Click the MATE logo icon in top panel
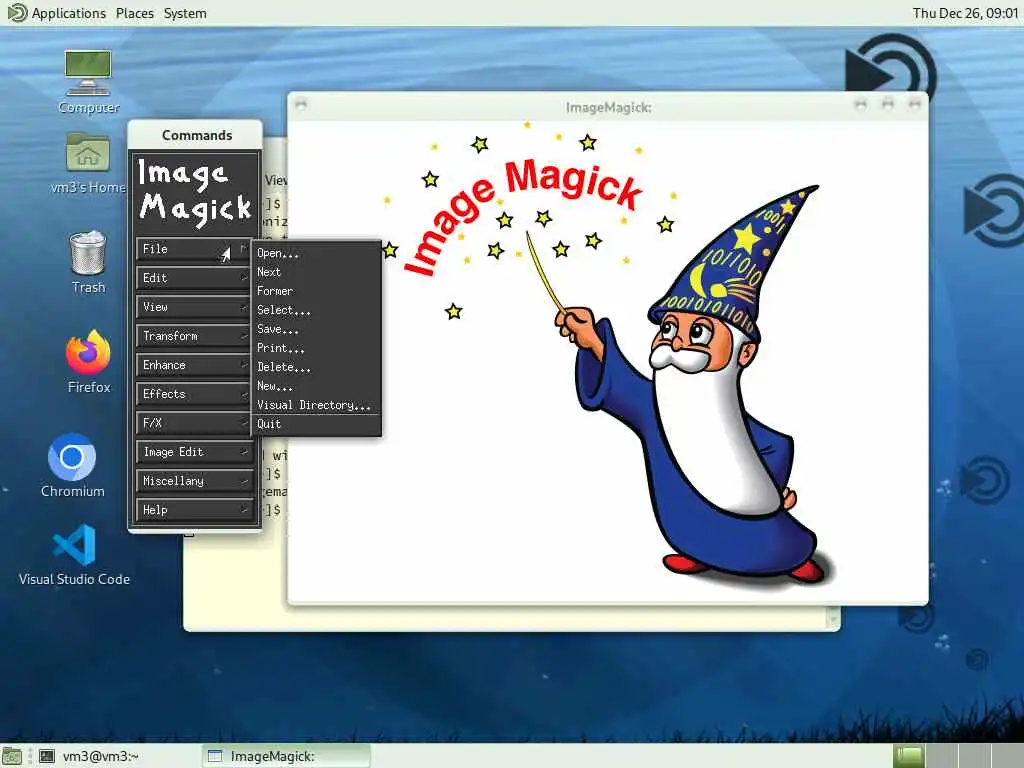Viewport: 1024px width, 768px height. click(x=16, y=13)
